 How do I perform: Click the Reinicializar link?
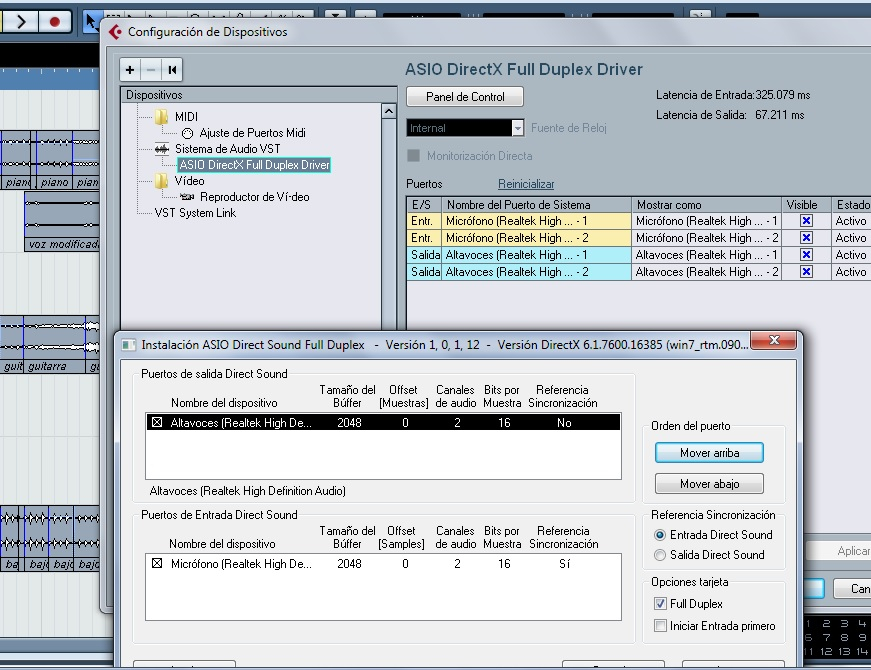(526, 184)
